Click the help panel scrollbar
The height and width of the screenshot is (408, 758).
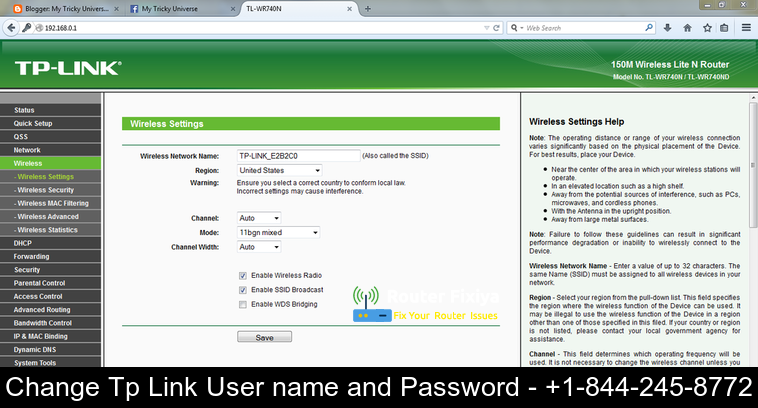click(753, 164)
